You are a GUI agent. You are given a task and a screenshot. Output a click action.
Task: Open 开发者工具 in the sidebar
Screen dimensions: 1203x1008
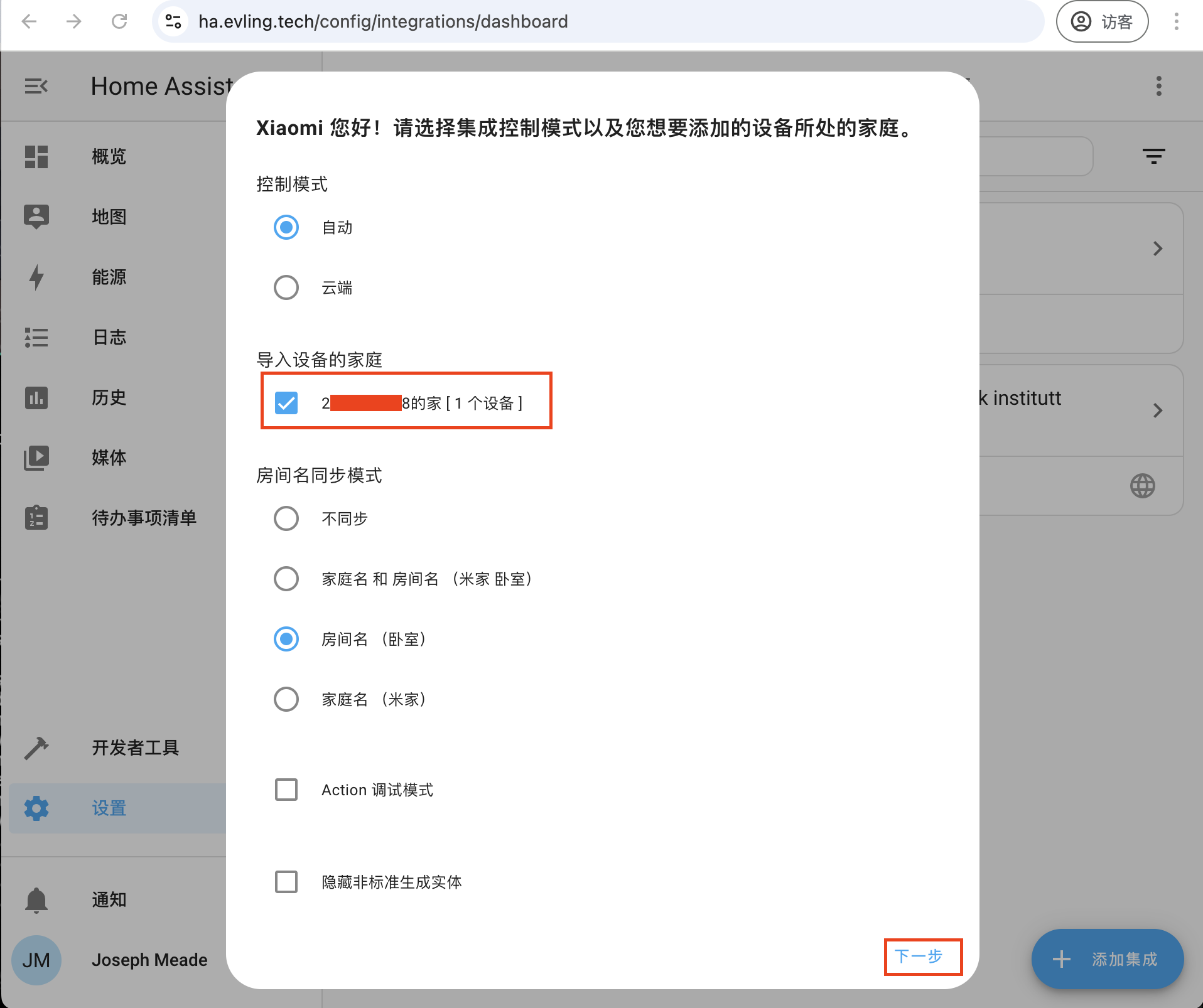click(136, 748)
